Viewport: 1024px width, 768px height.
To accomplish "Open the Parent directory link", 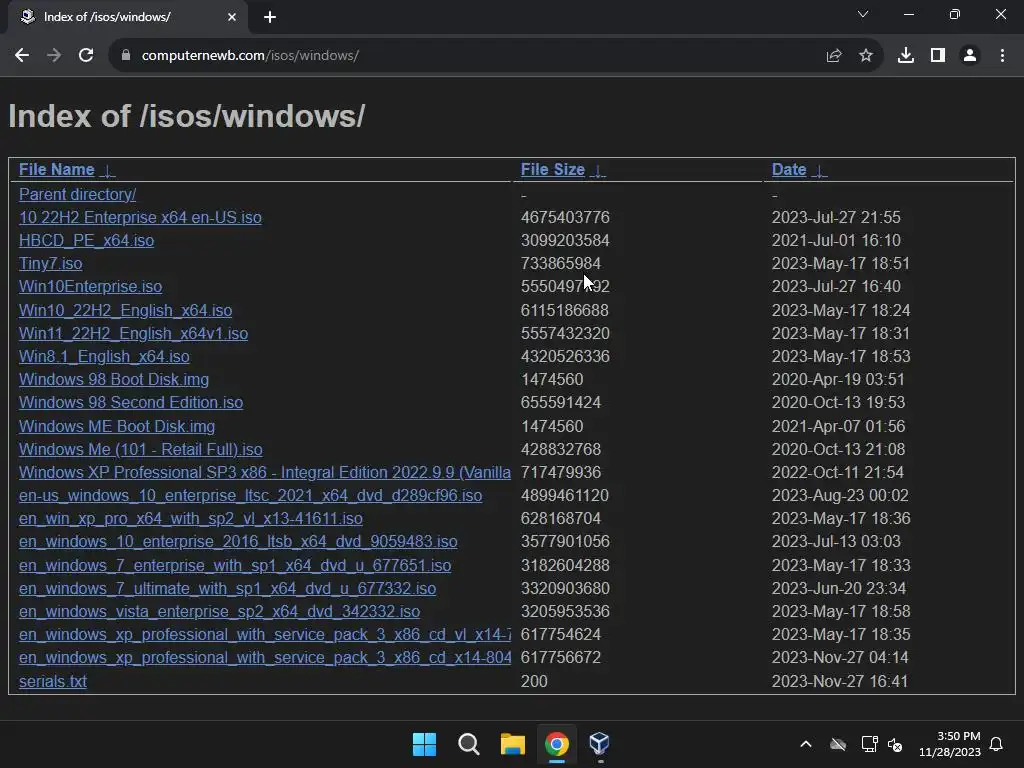I will [x=77, y=195].
